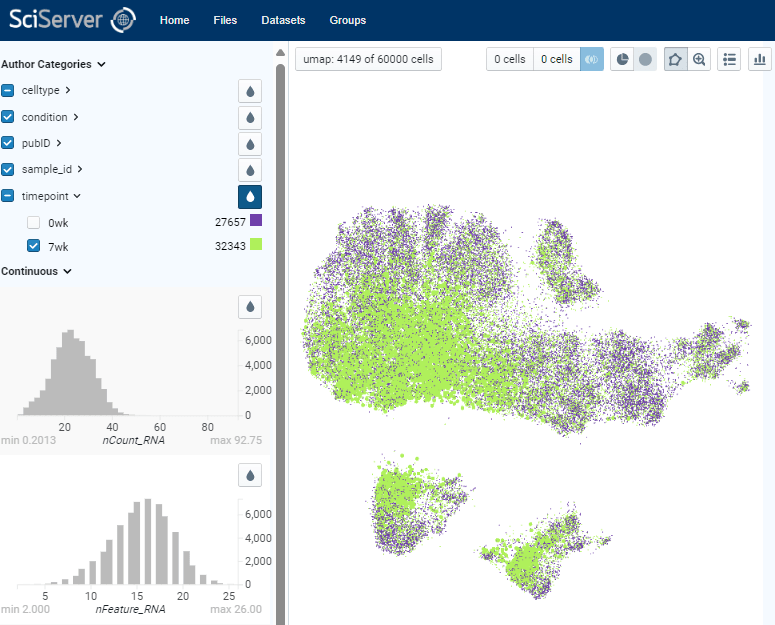
Task: Color cells by condition droplet icon
Action: point(250,118)
